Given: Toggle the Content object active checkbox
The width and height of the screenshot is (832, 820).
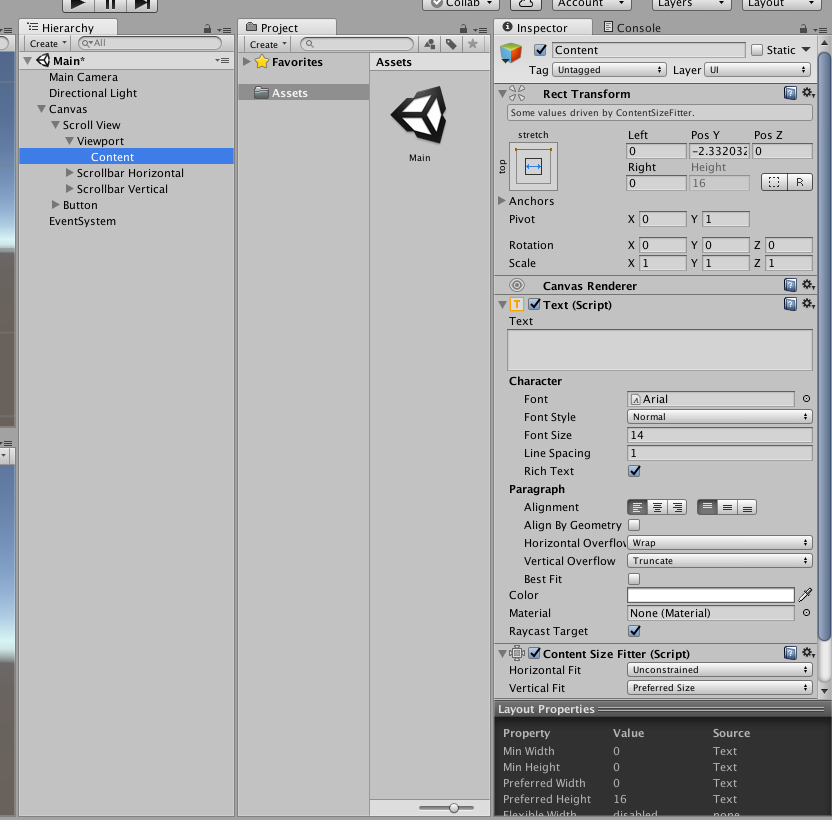Looking at the screenshot, I should [540, 50].
